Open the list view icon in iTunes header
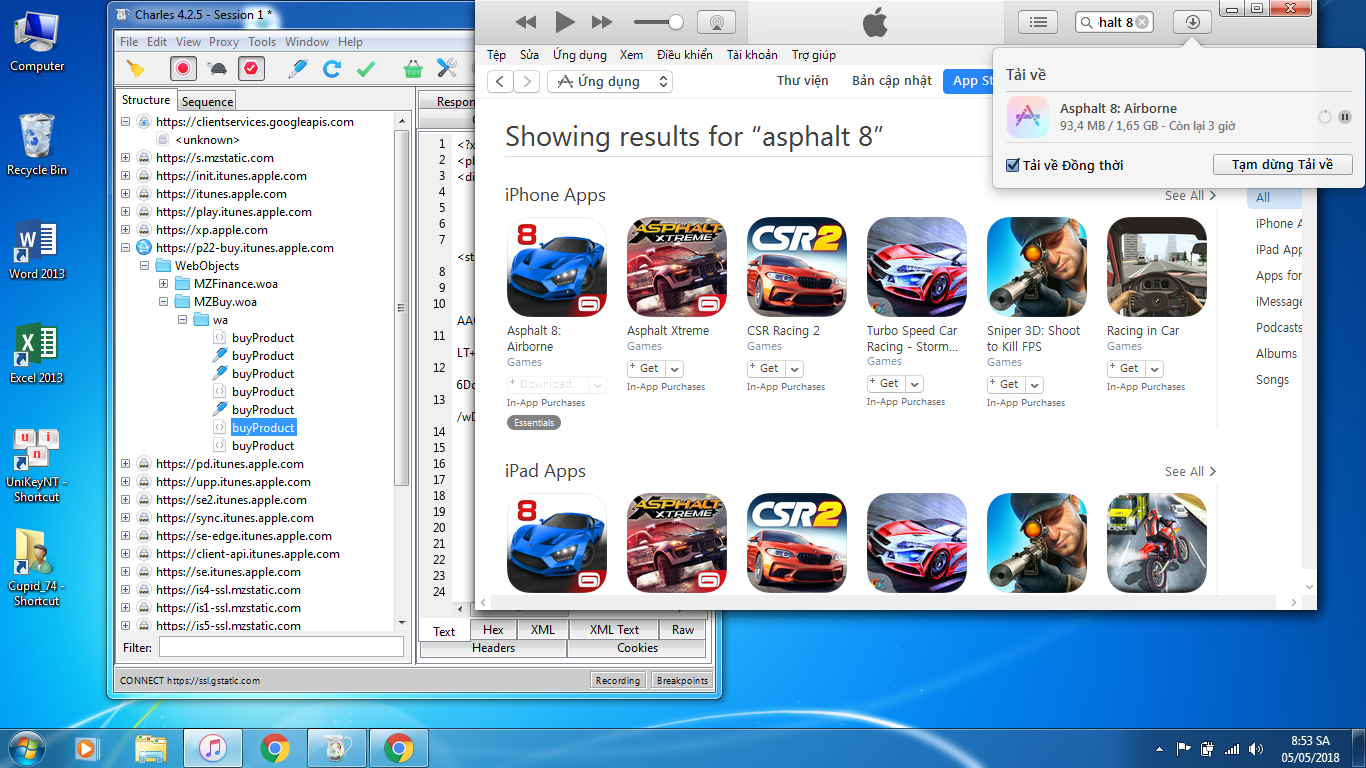Viewport: 1366px width, 768px height. (x=1039, y=22)
